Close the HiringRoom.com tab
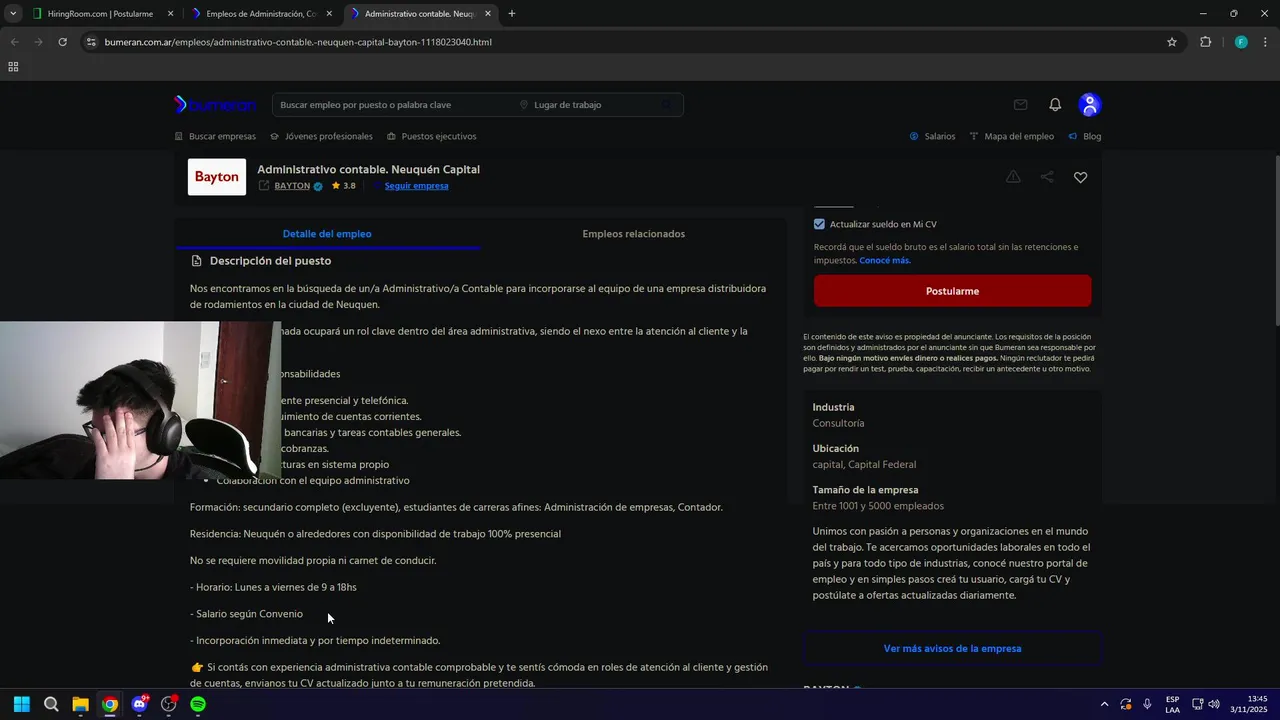 coord(170,14)
